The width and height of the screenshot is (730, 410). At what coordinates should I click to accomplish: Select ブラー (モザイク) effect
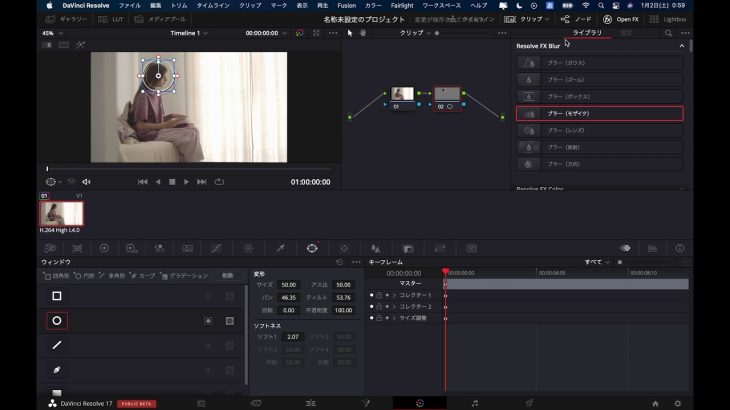[x=600, y=114]
